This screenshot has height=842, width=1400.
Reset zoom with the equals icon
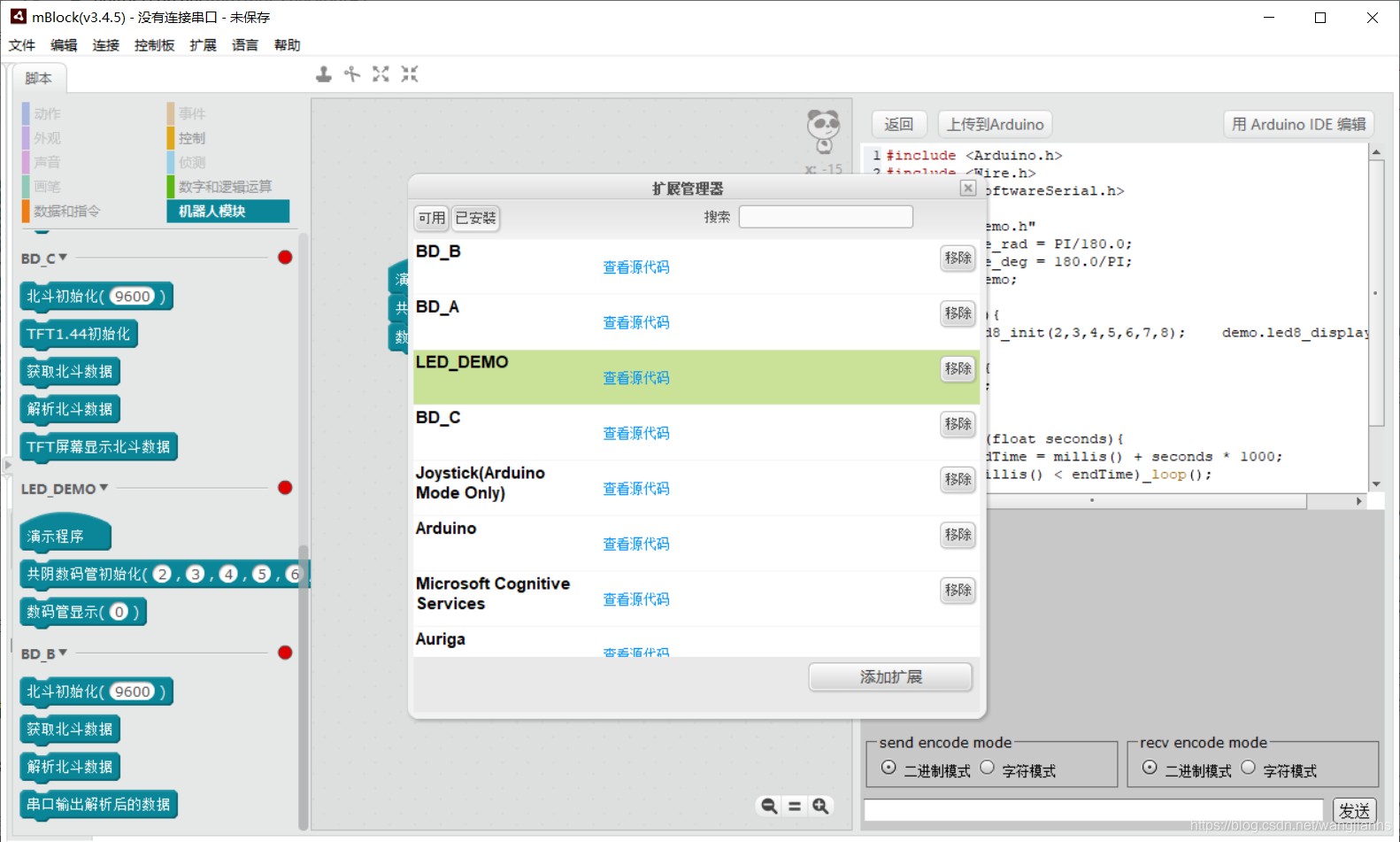click(795, 806)
